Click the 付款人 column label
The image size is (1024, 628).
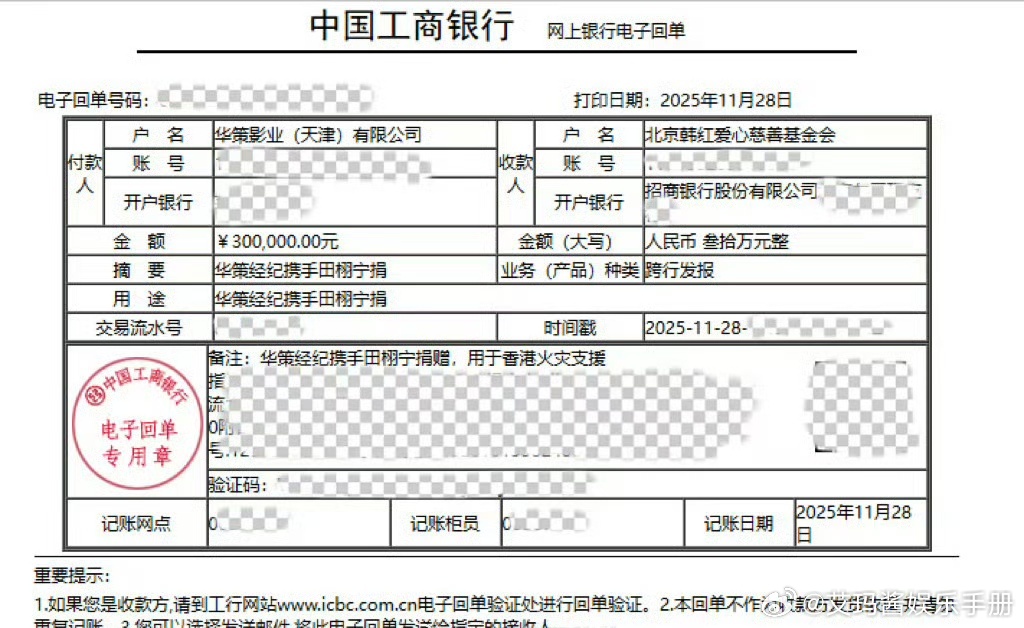tap(85, 174)
